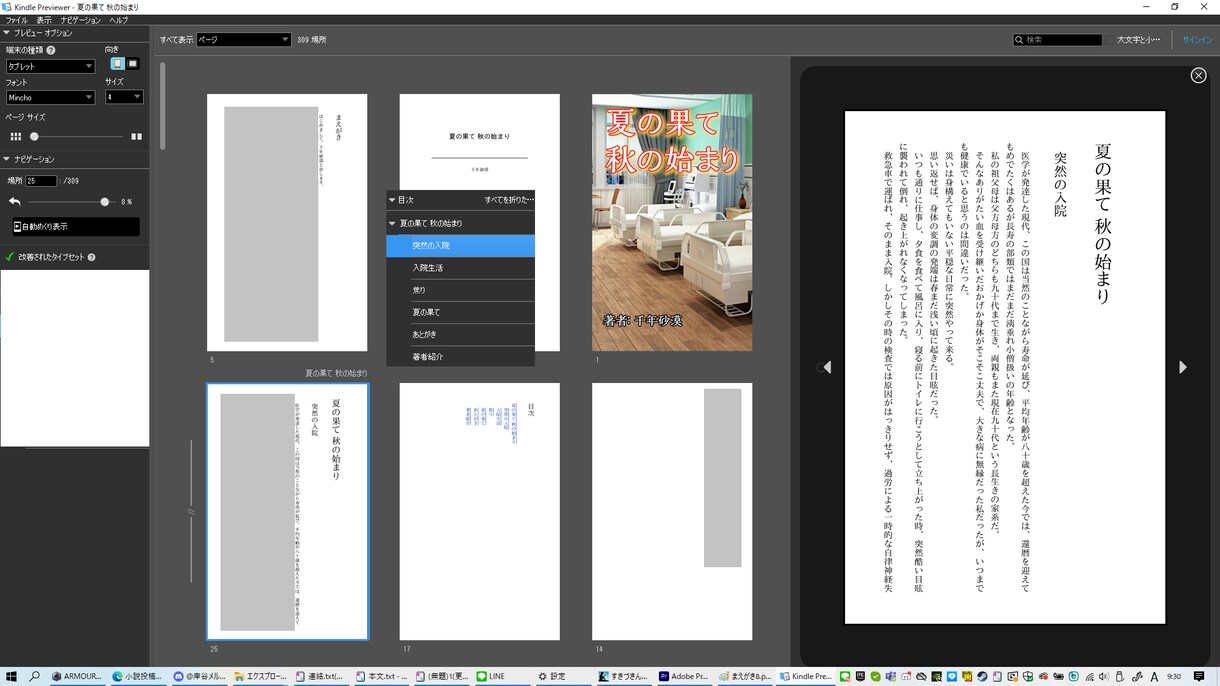Image resolution: width=1220 pixels, height=686 pixels.
Task: Collapse 目次 table of contents popup
Action: point(393,200)
